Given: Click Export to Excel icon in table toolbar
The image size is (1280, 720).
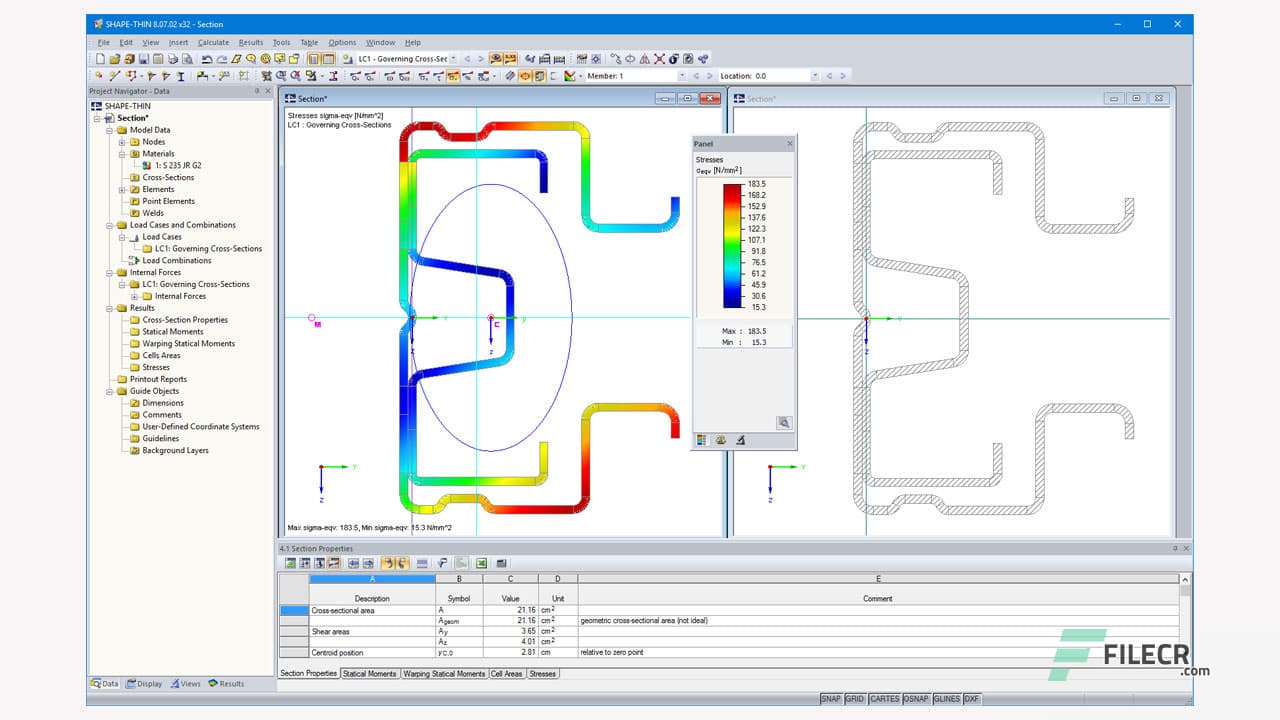Looking at the screenshot, I should pyautogui.click(x=481, y=563).
